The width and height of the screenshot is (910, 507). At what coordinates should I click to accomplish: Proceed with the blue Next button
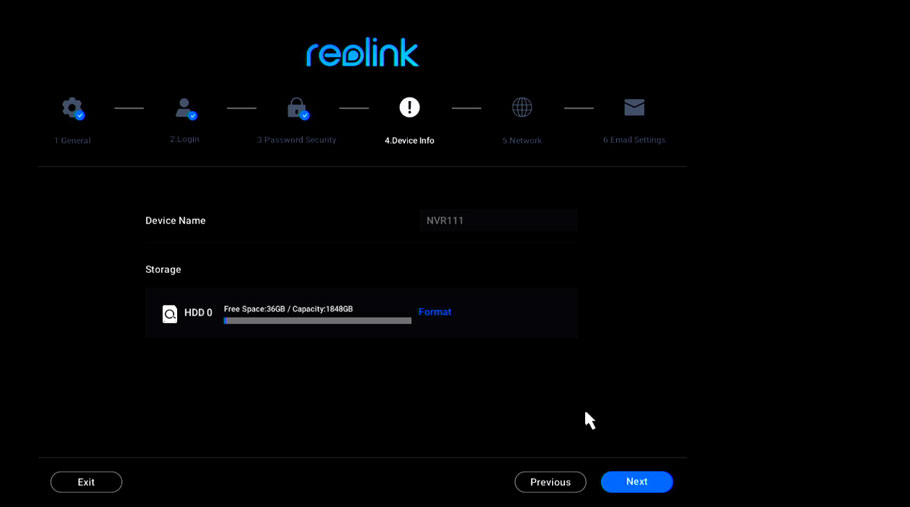(637, 482)
